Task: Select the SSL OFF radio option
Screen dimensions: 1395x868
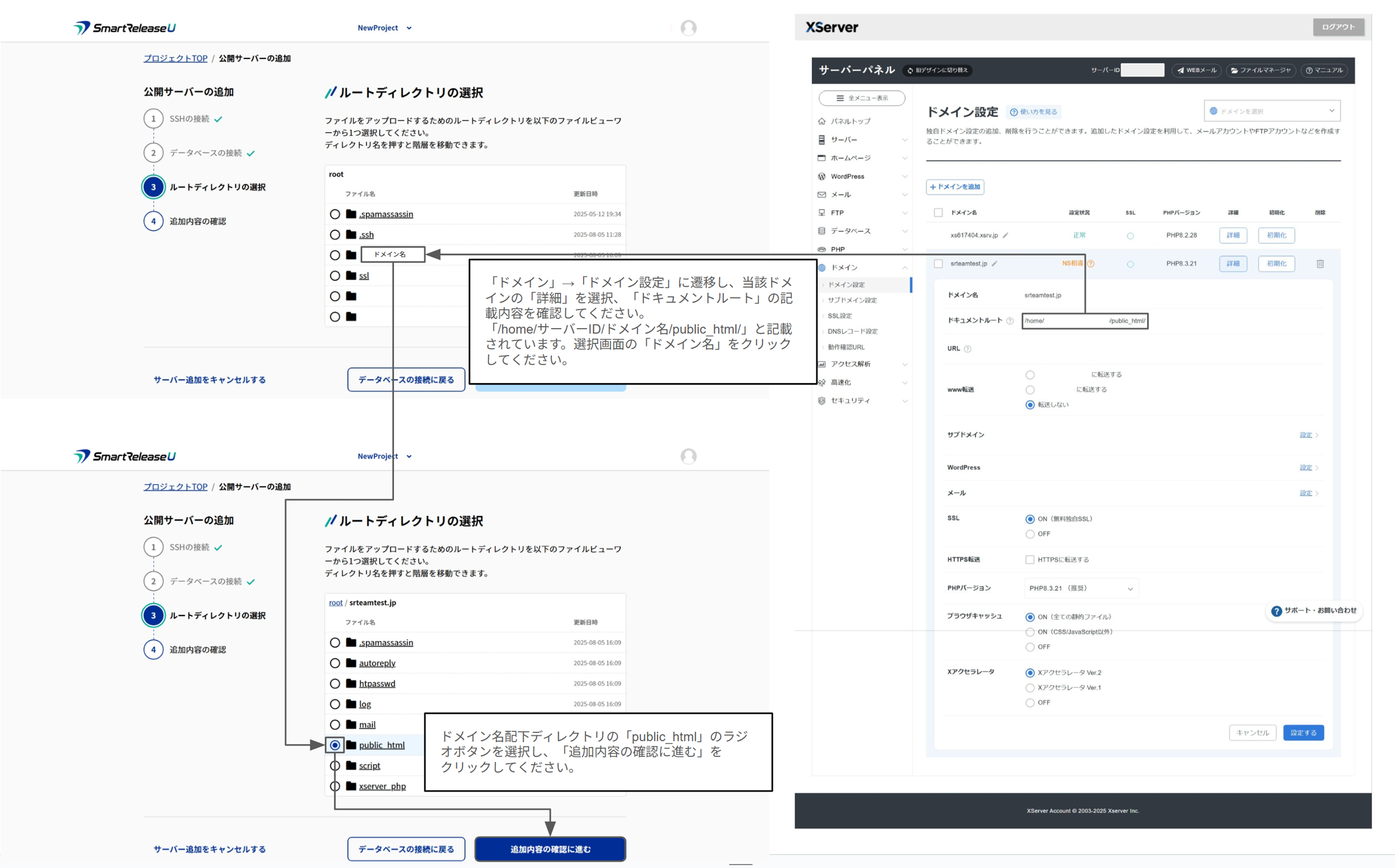Action: click(x=1030, y=534)
